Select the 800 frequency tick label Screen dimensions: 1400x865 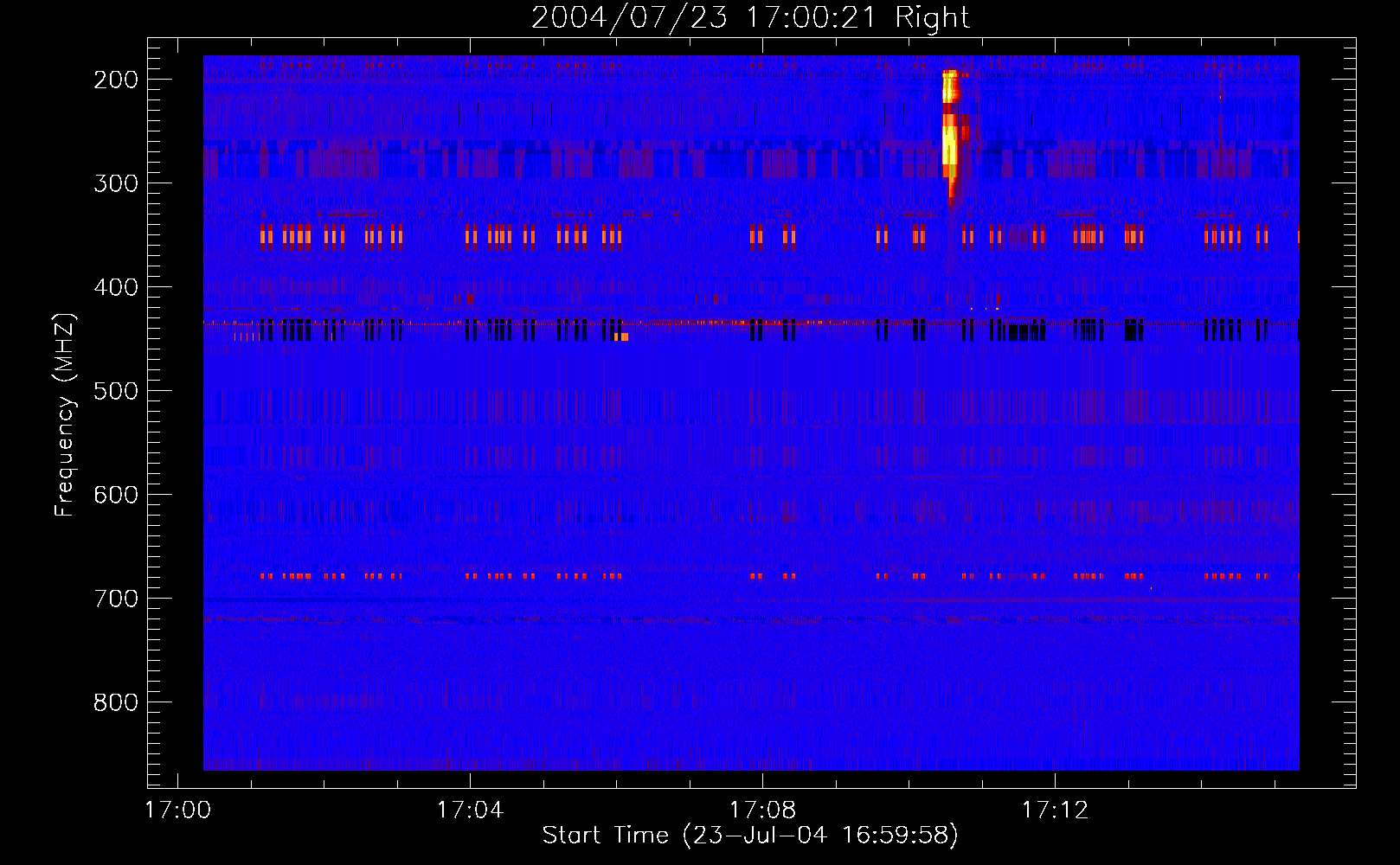116,702
